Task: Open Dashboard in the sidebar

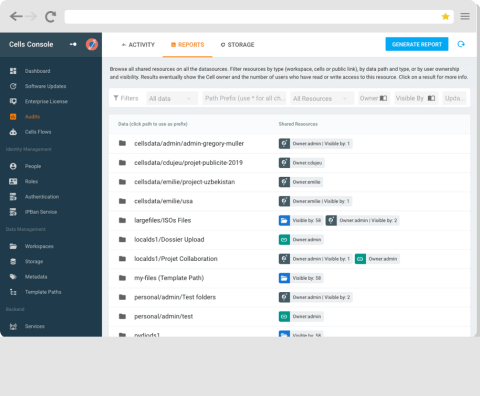Action: 37,71
